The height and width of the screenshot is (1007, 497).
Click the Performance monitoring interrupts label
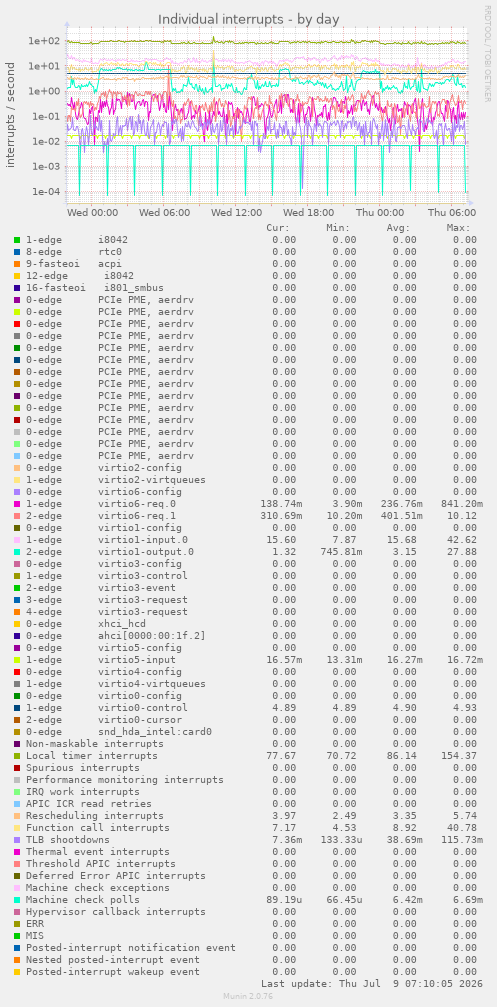tap(125, 780)
